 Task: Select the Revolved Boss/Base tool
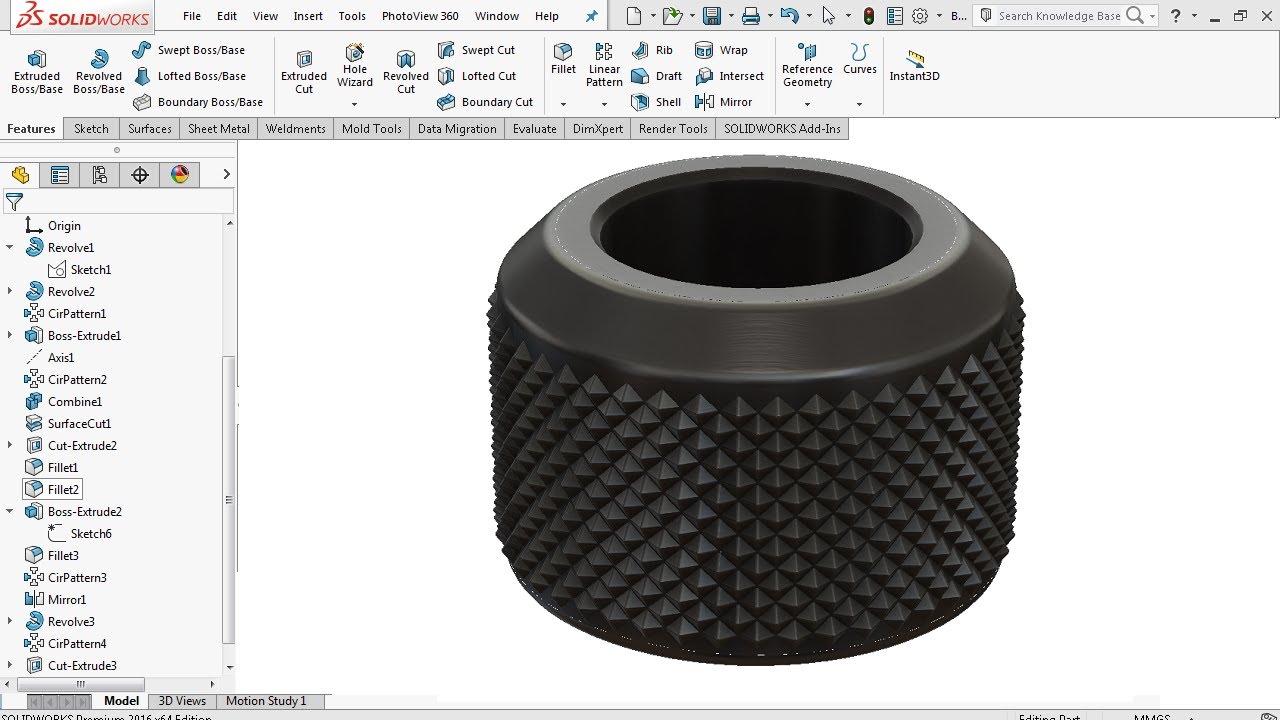point(99,72)
